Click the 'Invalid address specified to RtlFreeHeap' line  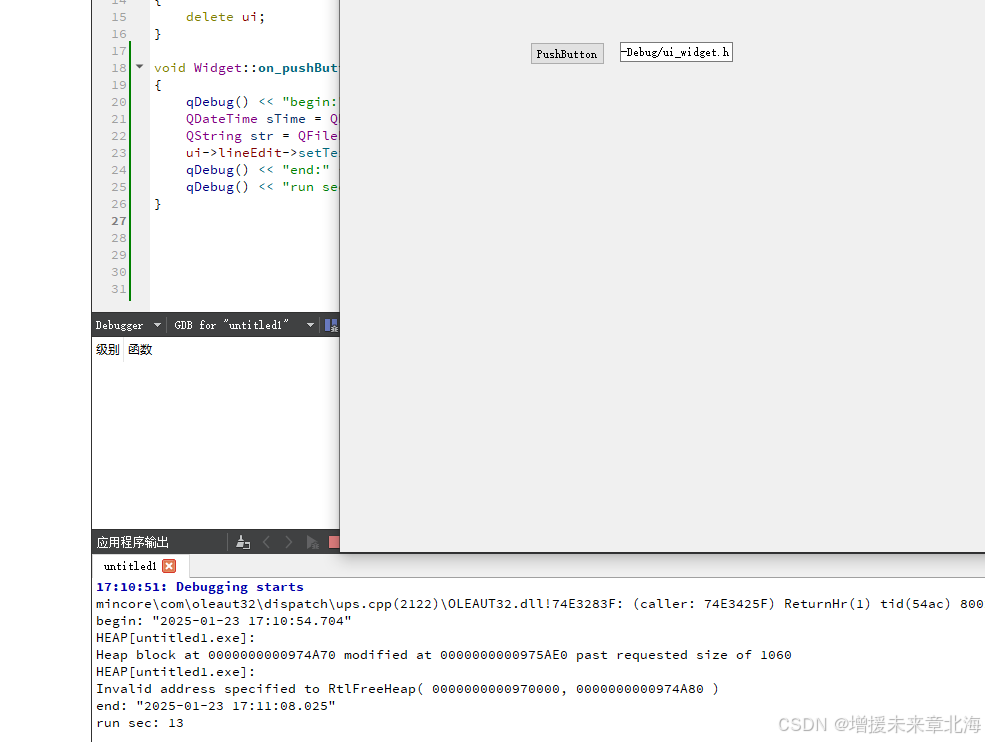[407, 689]
